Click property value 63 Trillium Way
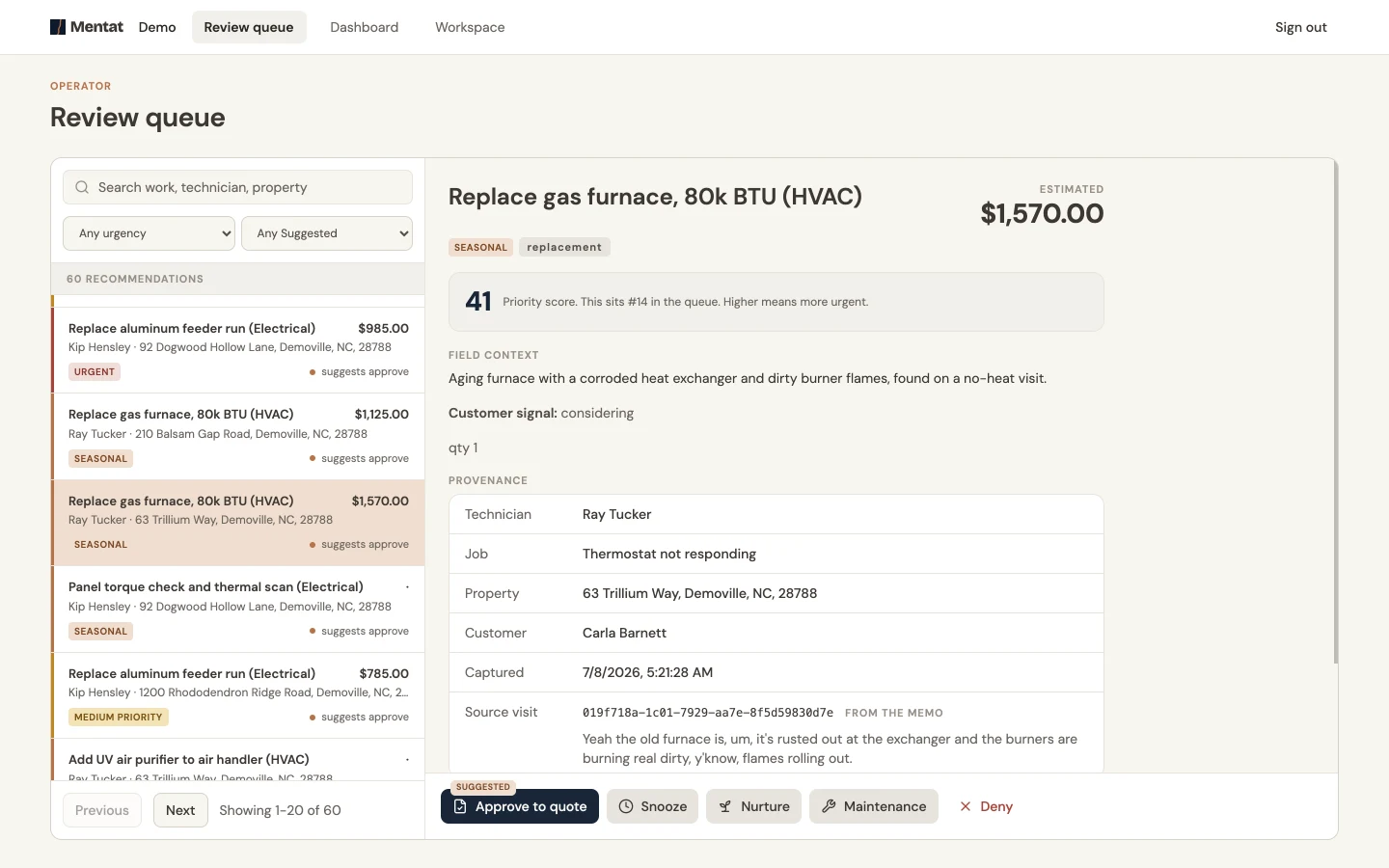 pyautogui.click(x=699, y=593)
